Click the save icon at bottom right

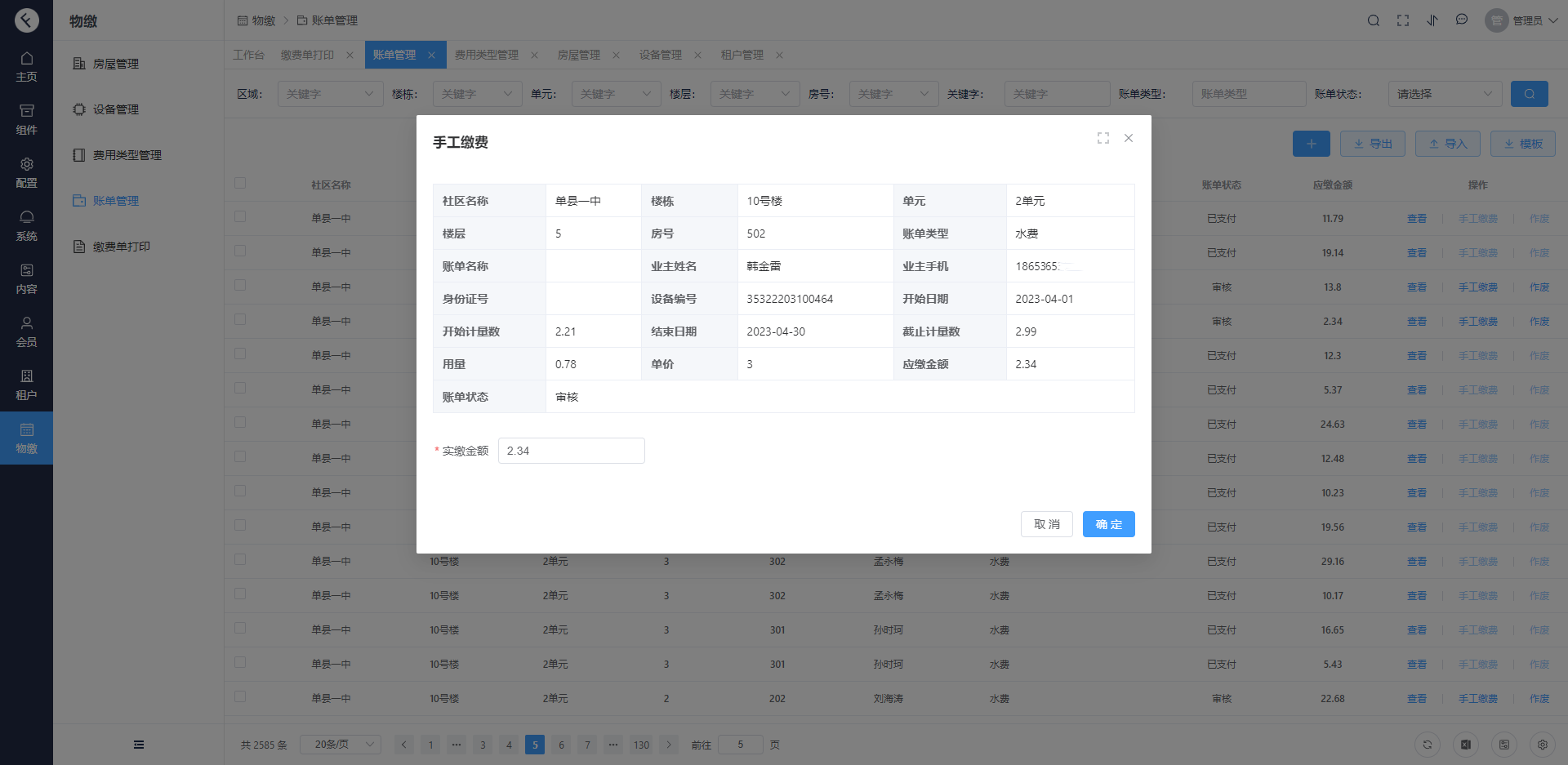[x=1504, y=745]
